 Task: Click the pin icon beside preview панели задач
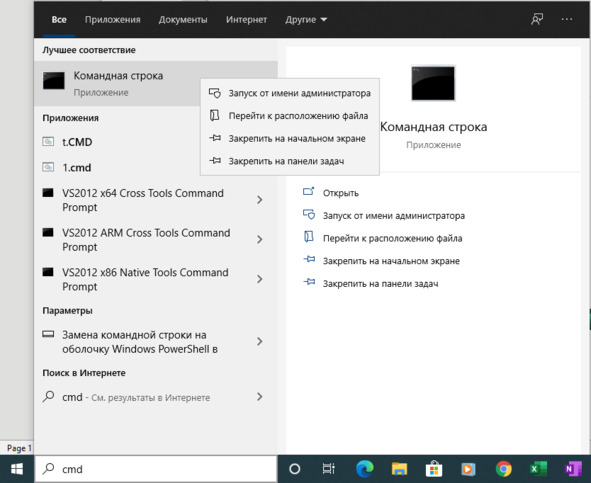[x=309, y=282]
